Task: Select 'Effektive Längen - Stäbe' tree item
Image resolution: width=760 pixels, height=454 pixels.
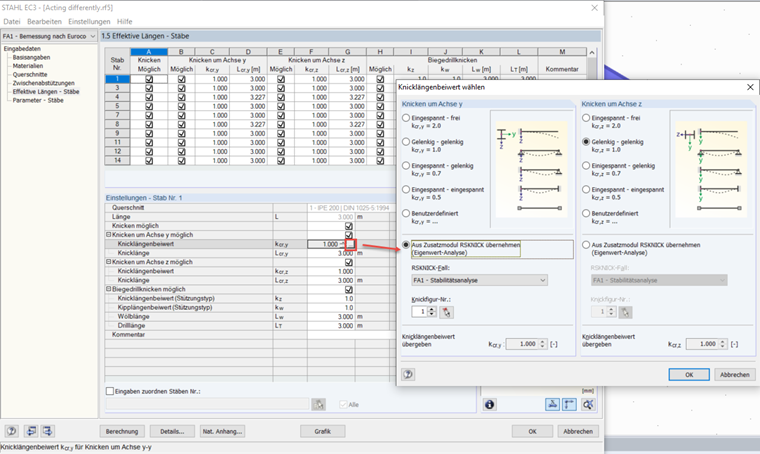Action: tap(46, 92)
